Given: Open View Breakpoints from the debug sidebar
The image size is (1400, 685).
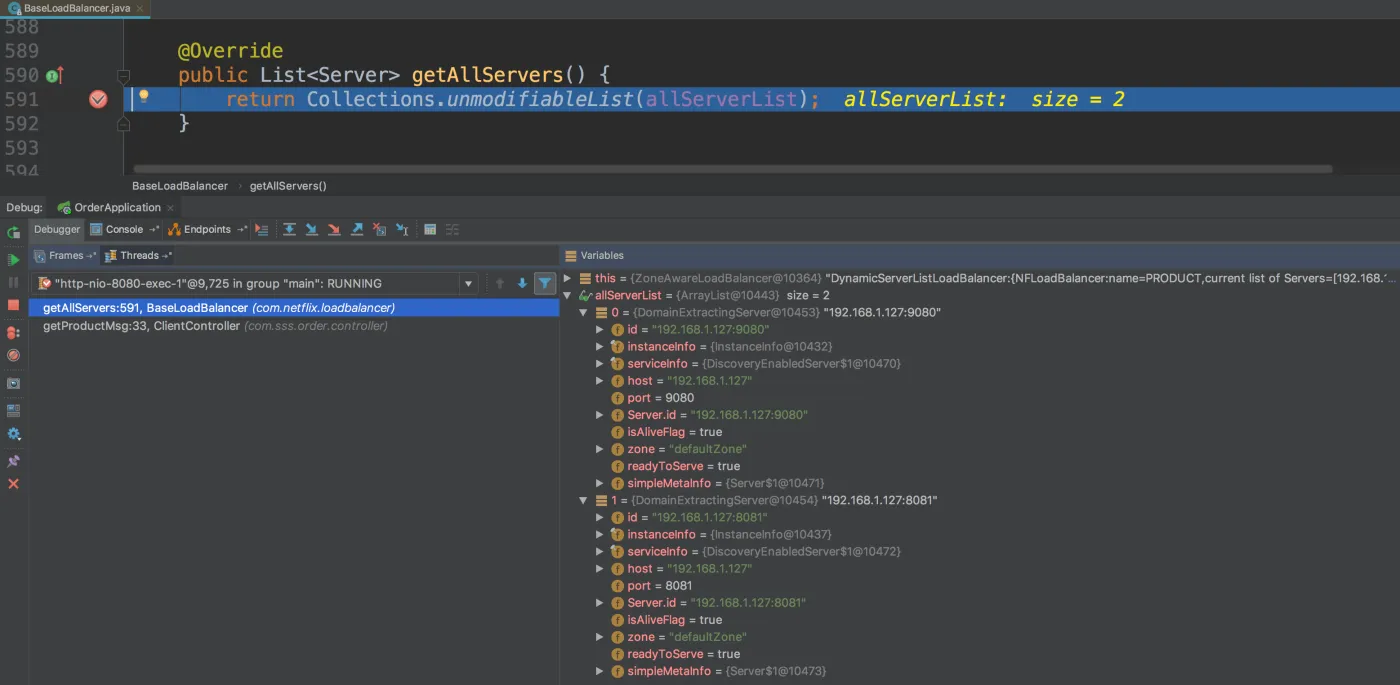Looking at the screenshot, I should tap(14, 332).
